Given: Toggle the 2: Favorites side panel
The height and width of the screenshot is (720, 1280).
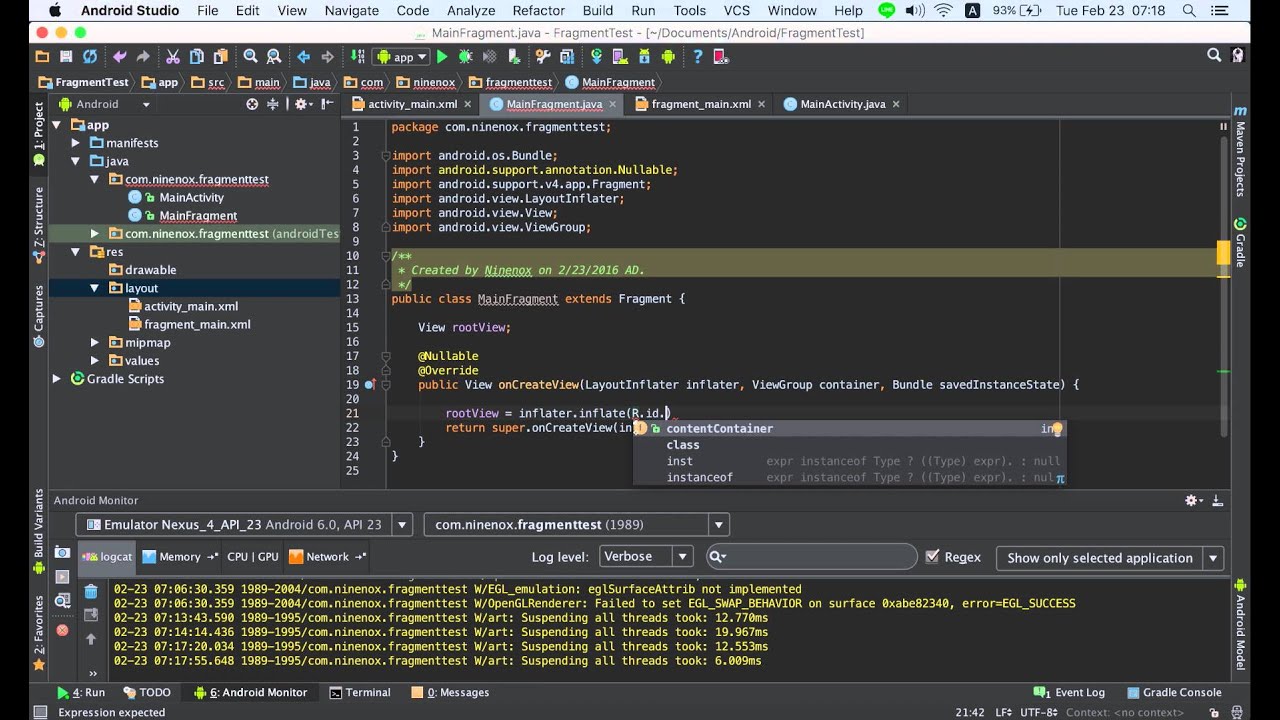Looking at the screenshot, I should (x=39, y=632).
